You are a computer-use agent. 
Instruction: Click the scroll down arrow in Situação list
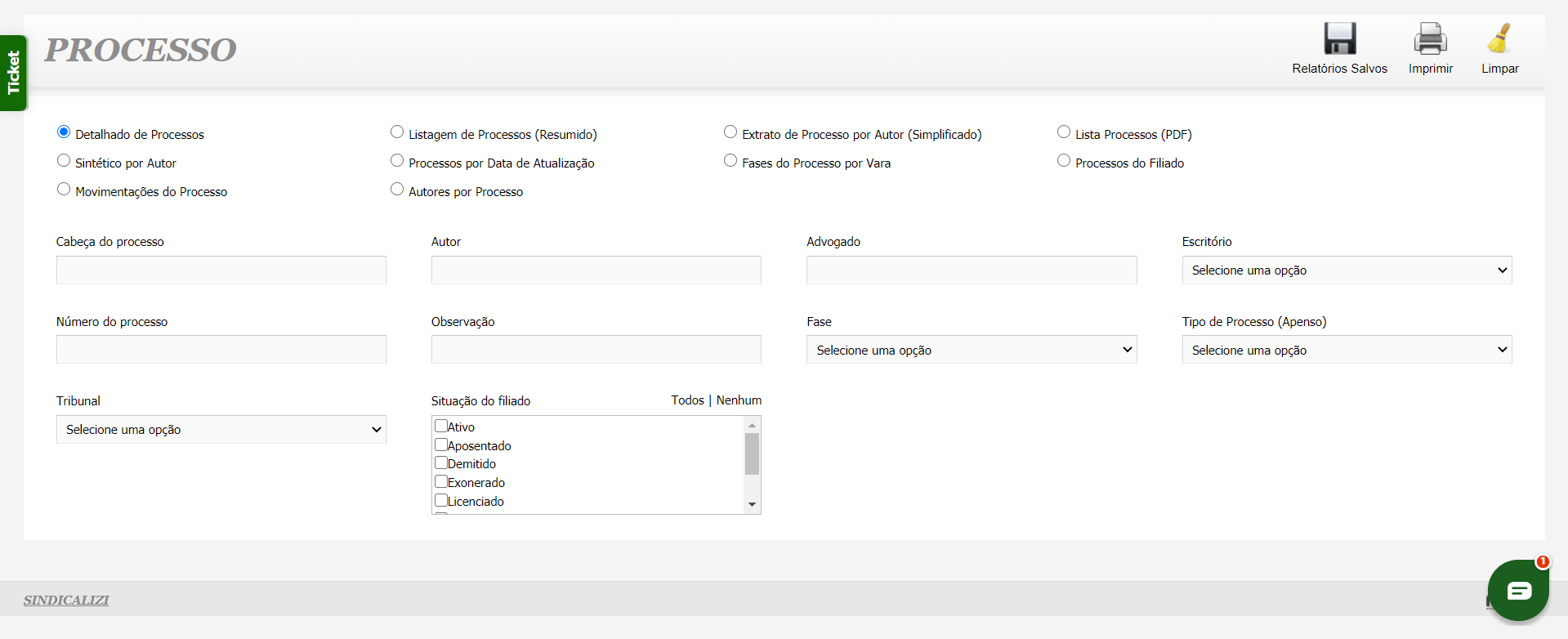[x=752, y=505]
